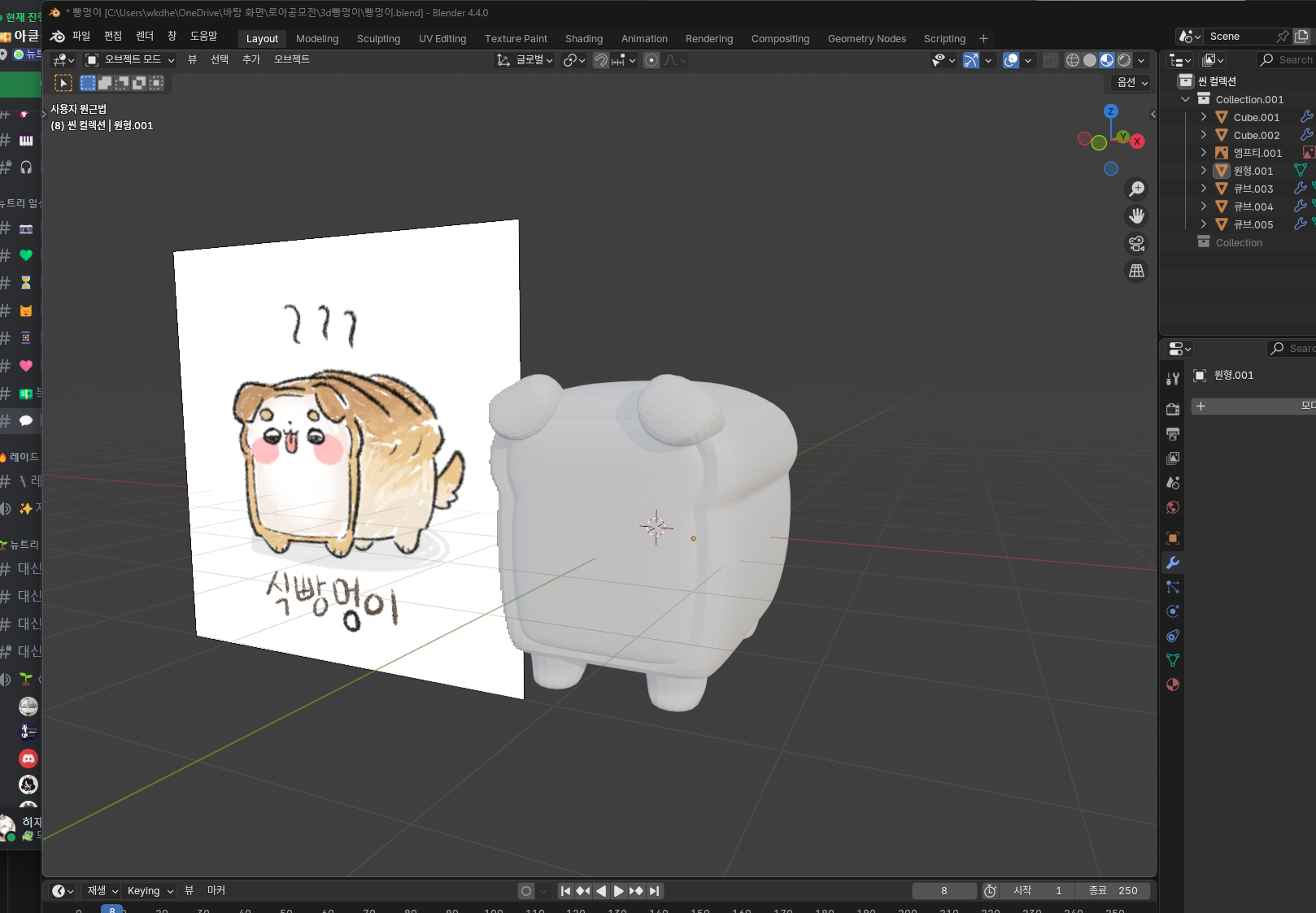The image size is (1316, 913).
Task: Switch to the Modeling workspace tab
Action: coord(317,38)
